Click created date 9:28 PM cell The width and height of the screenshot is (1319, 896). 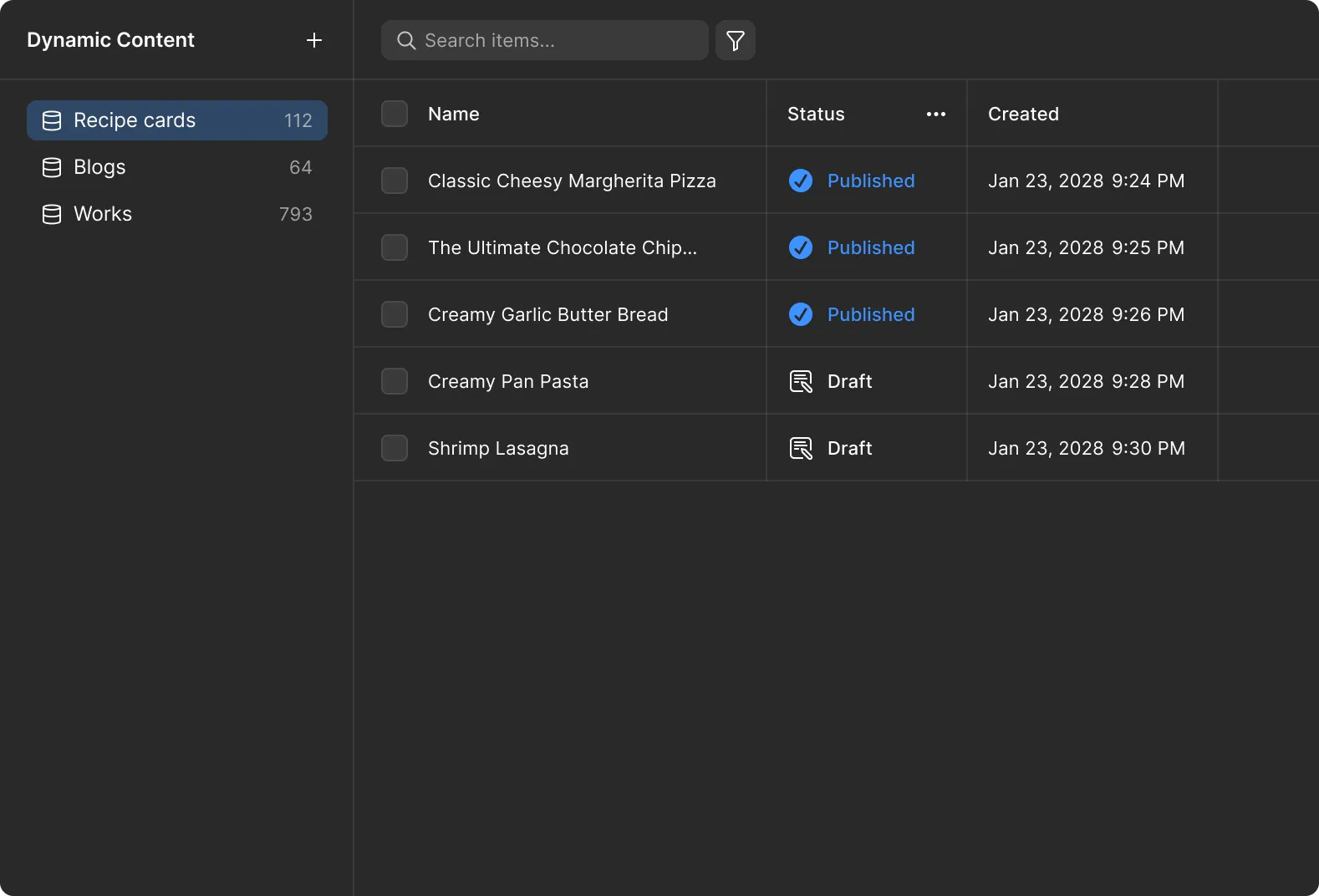1087,381
